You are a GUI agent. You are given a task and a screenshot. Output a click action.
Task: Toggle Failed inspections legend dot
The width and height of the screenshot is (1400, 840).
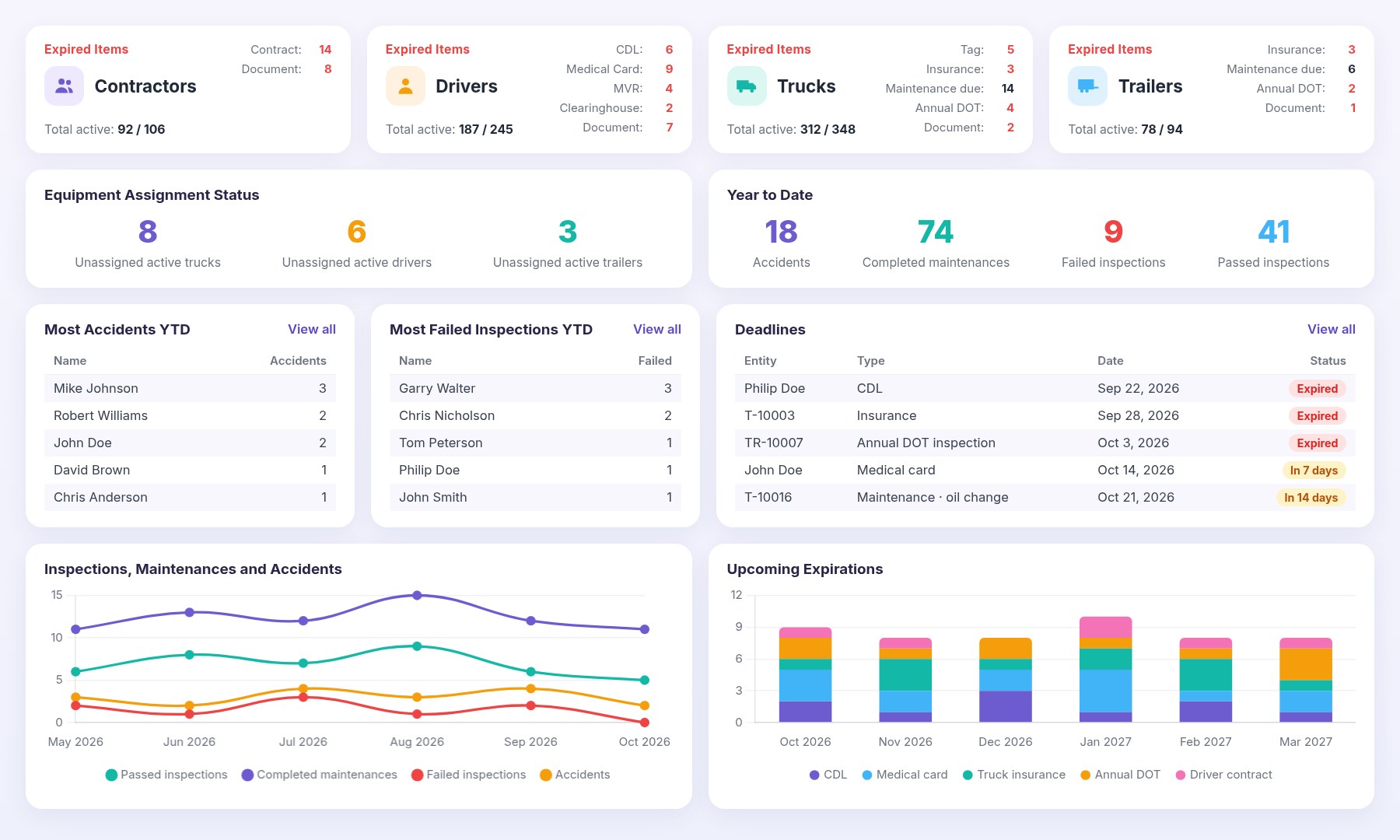click(417, 775)
